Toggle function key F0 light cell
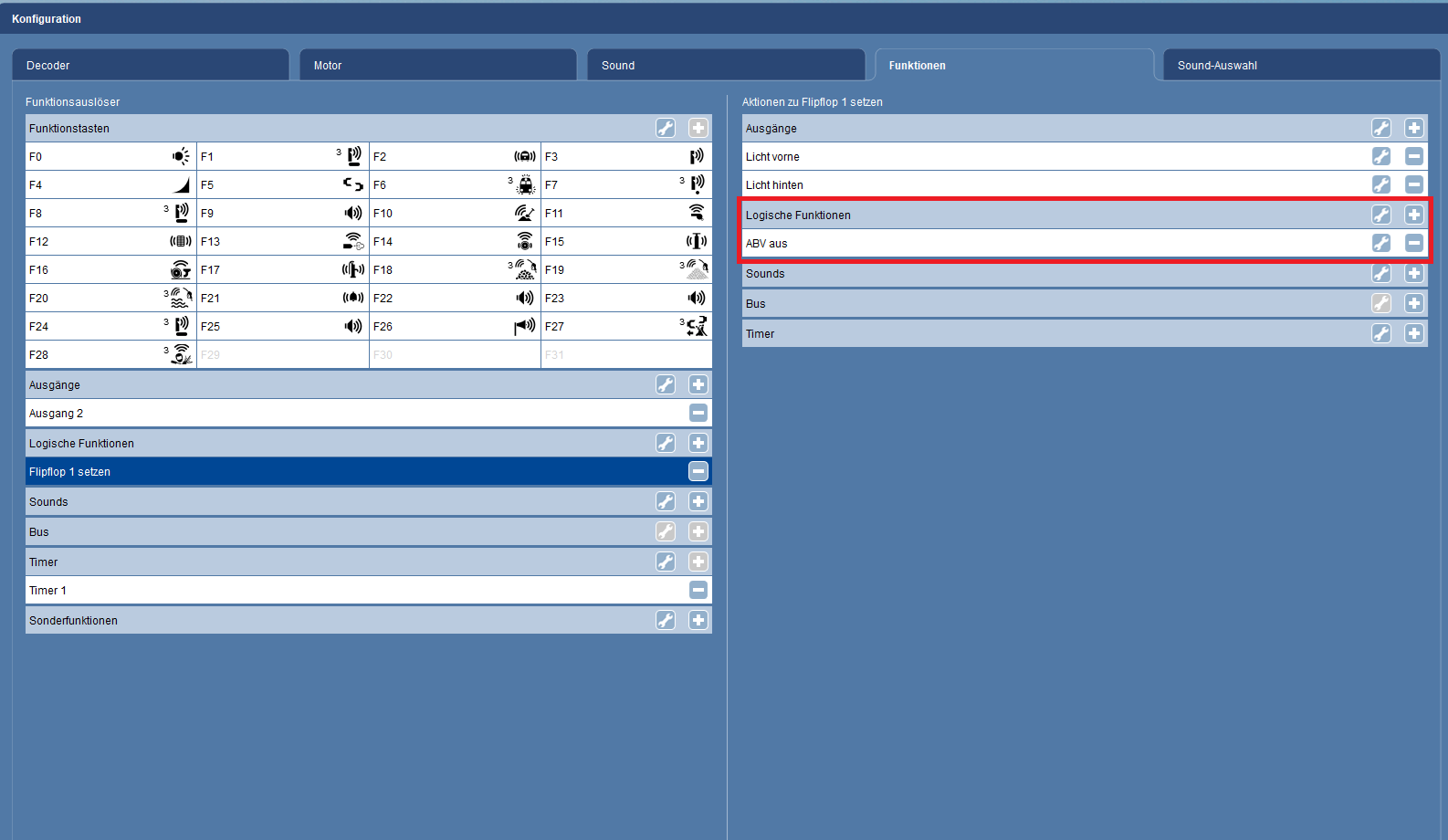1448x840 pixels. (x=110, y=157)
